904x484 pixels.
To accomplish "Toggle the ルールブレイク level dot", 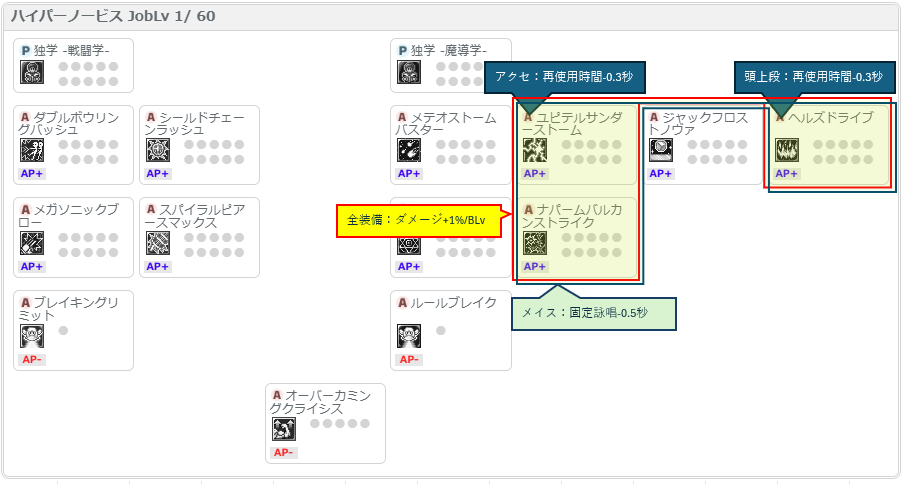I will coord(440,331).
